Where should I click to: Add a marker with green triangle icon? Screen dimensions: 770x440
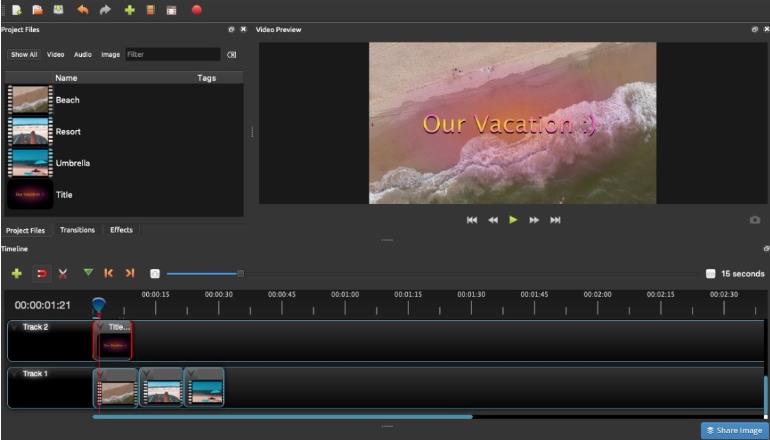88,272
